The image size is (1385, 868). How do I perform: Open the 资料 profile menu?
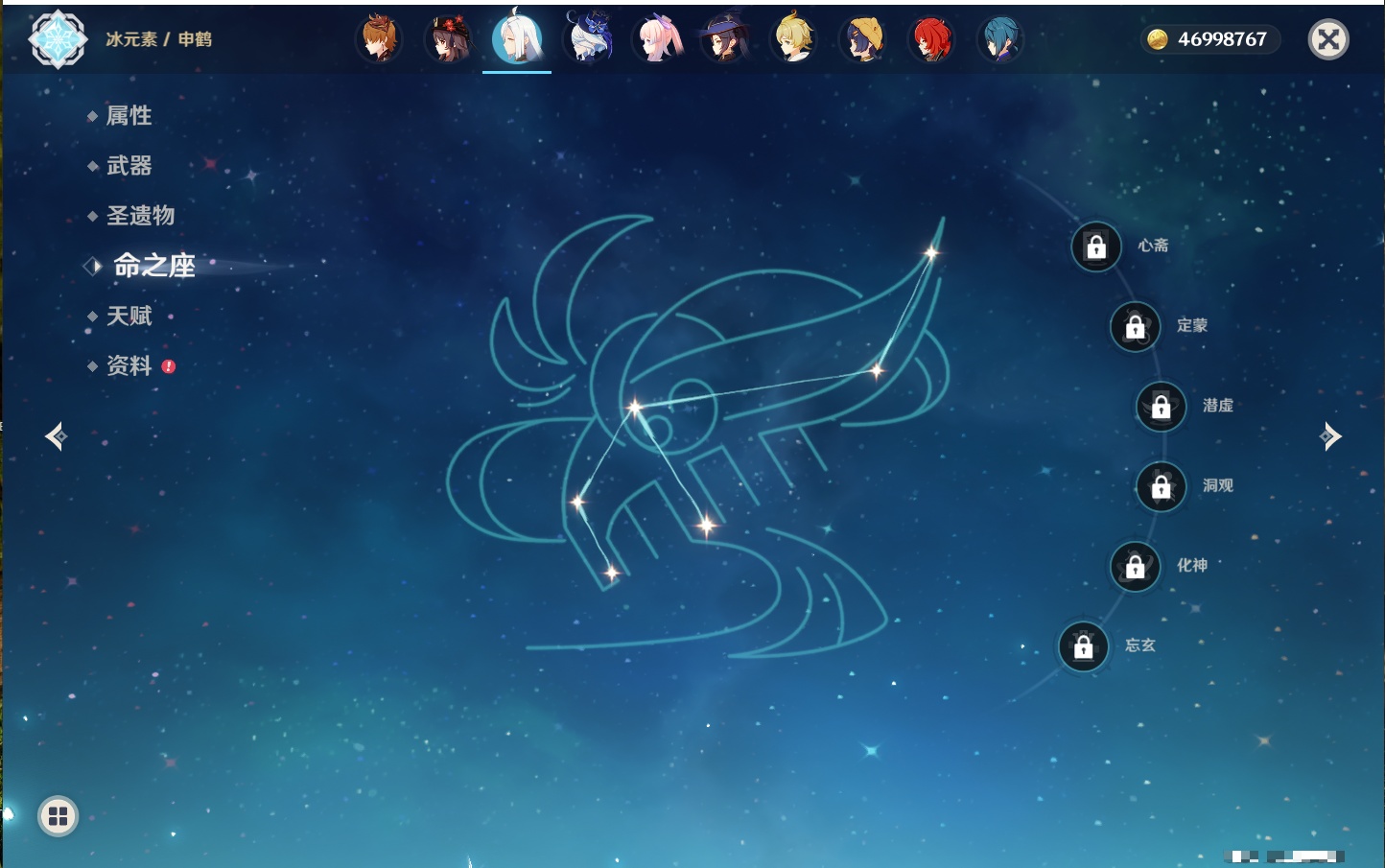click(x=129, y=365)
